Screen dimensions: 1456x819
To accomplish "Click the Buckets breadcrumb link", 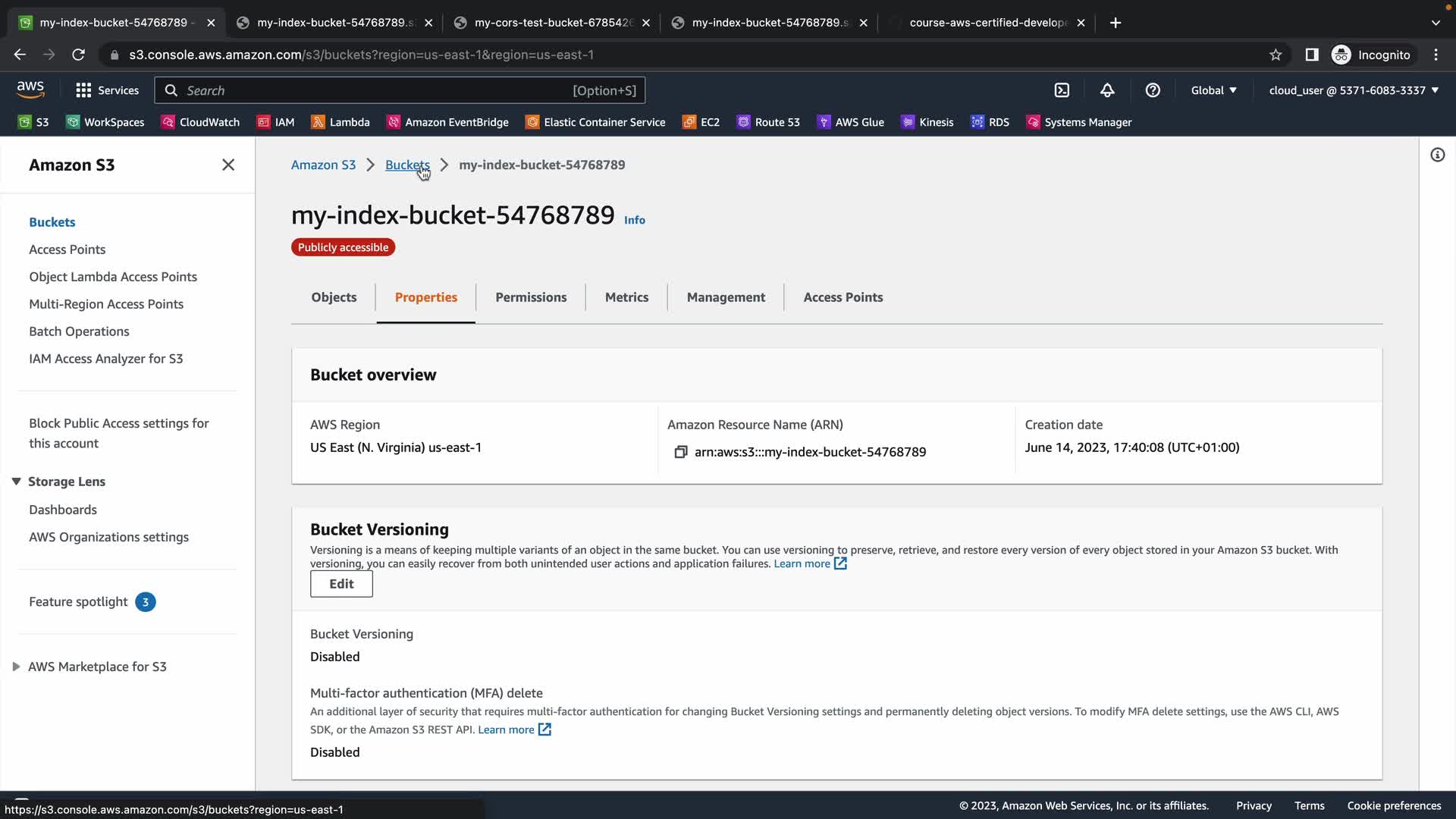I will (x=406, y=165).
